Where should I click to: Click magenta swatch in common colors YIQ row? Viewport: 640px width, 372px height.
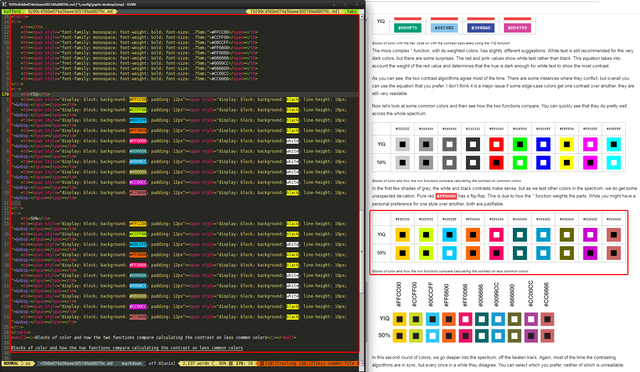590,144
